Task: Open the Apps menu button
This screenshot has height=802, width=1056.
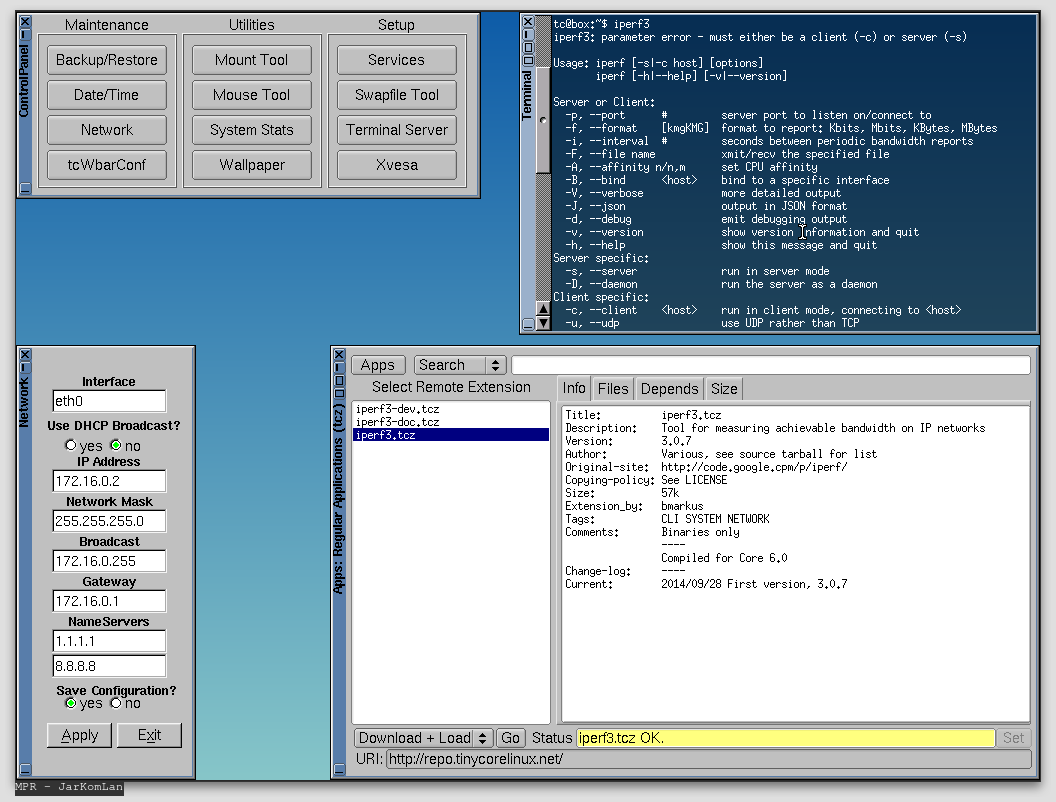Action: [378, 366]
